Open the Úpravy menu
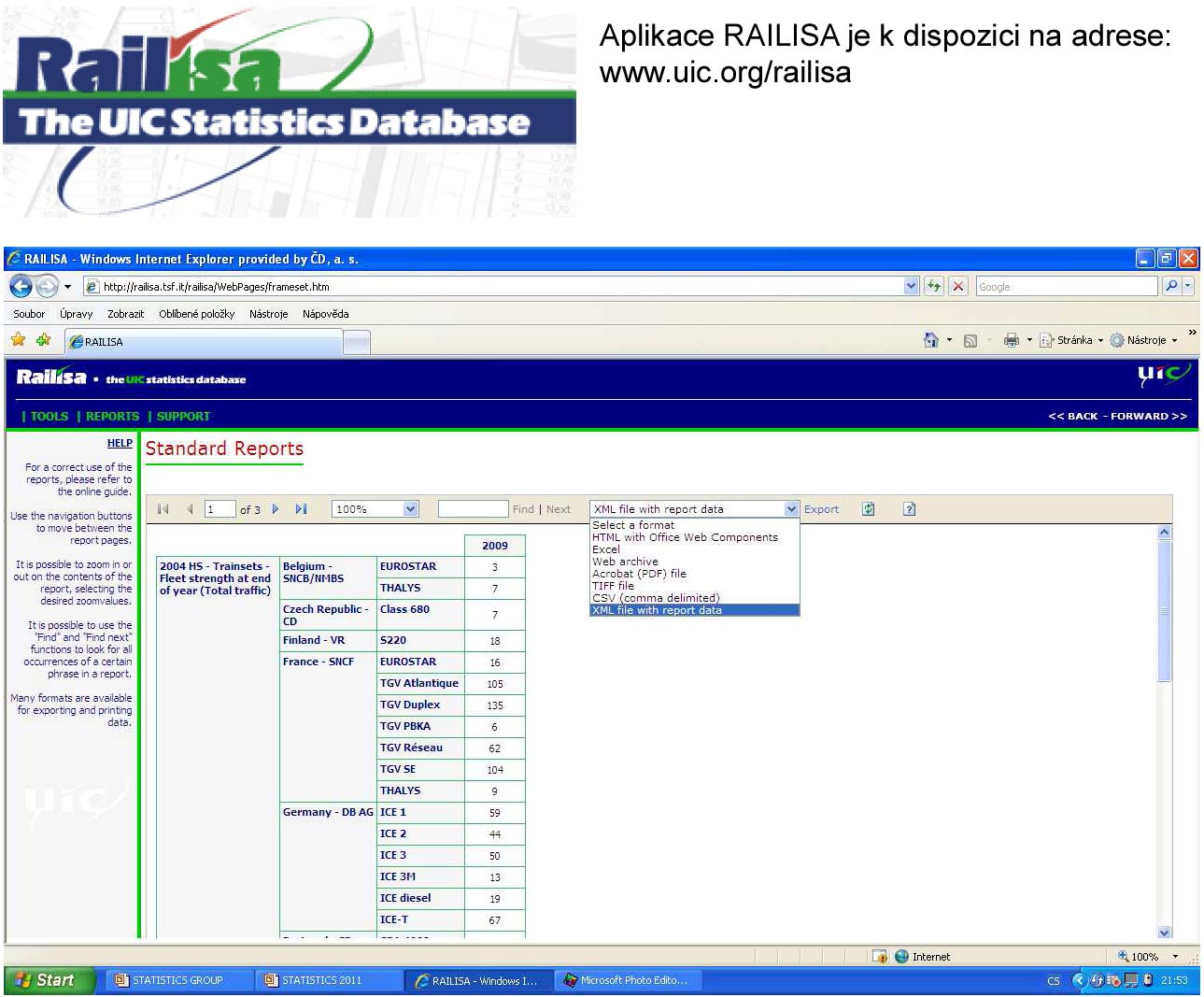 point(77,314)
